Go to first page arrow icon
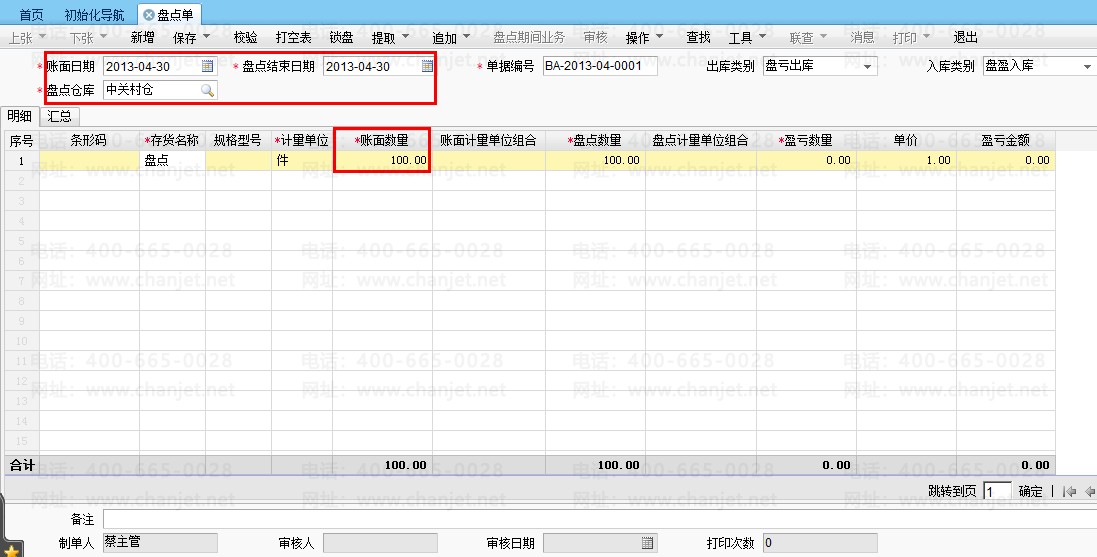1097x557 pixels. click(x=1069, y=492)
